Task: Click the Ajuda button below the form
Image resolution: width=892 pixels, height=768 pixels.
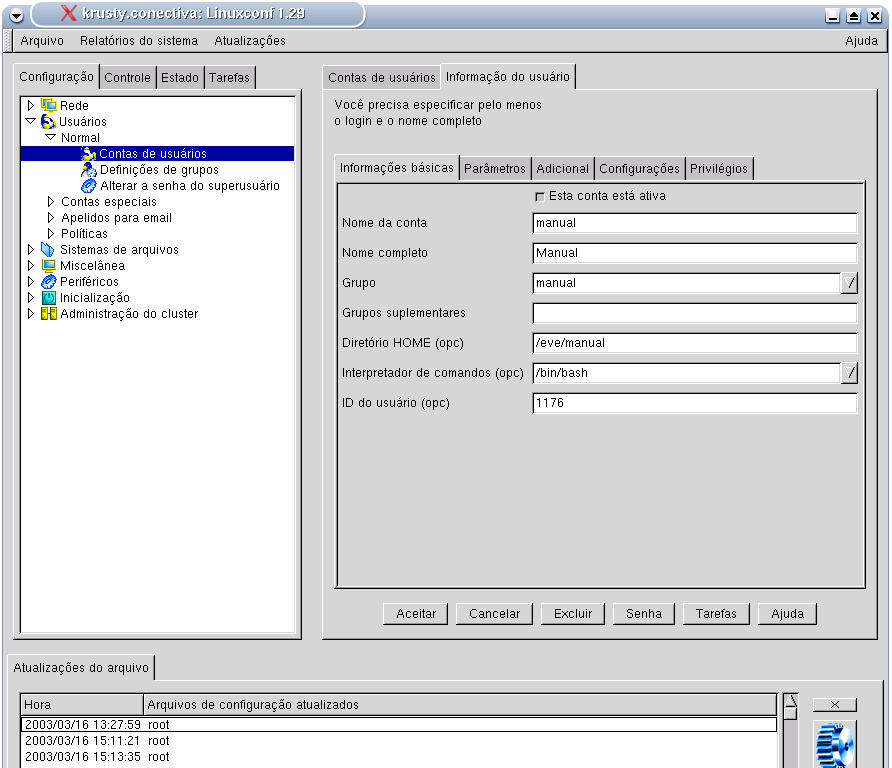Action: (787, 614)
